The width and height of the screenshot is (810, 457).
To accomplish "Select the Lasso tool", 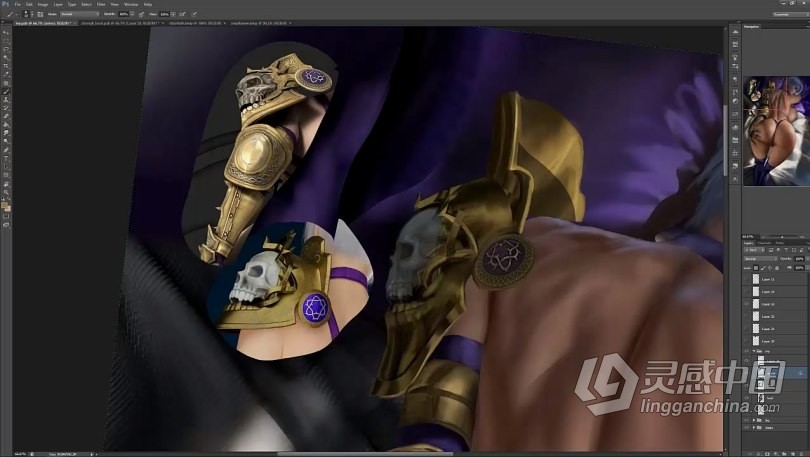I will click(6, 49).
